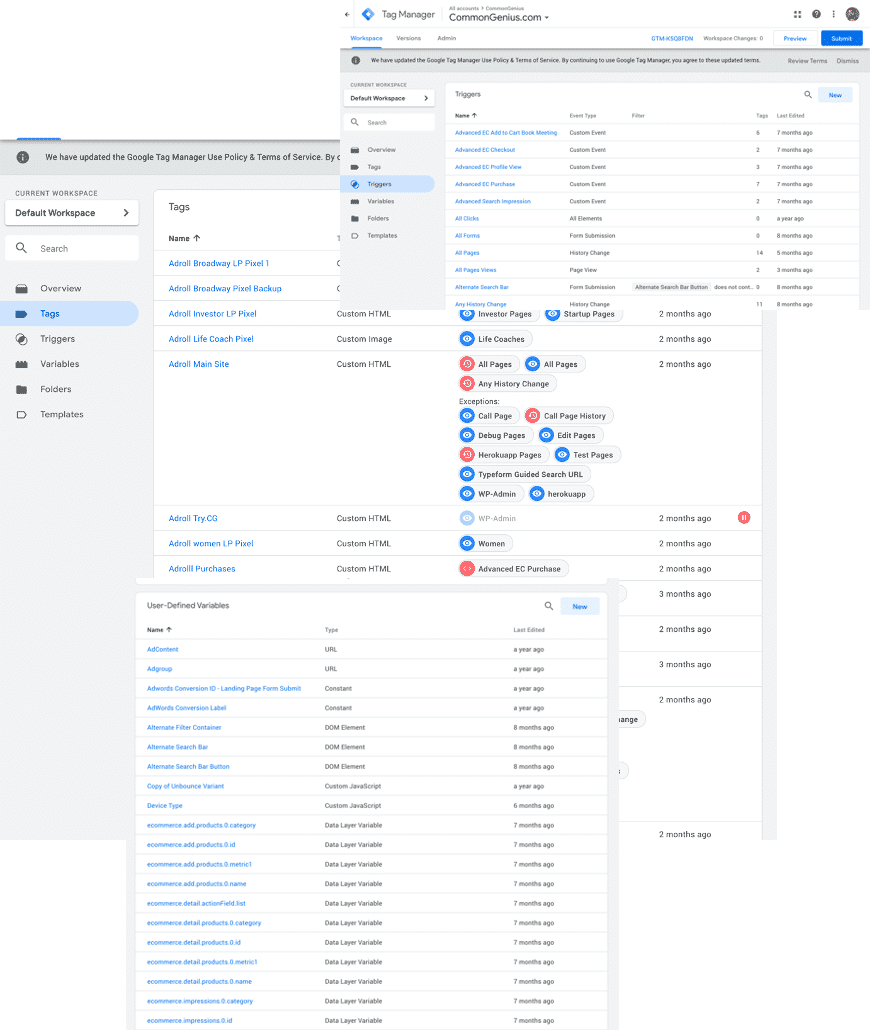
Task: Sort Triggers table by Name column
Action: pos(466,116)
